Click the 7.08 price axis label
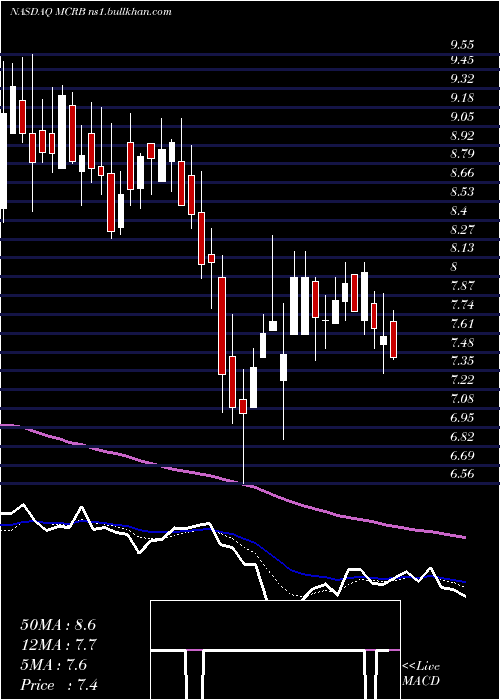 click(x=462, y=399)
